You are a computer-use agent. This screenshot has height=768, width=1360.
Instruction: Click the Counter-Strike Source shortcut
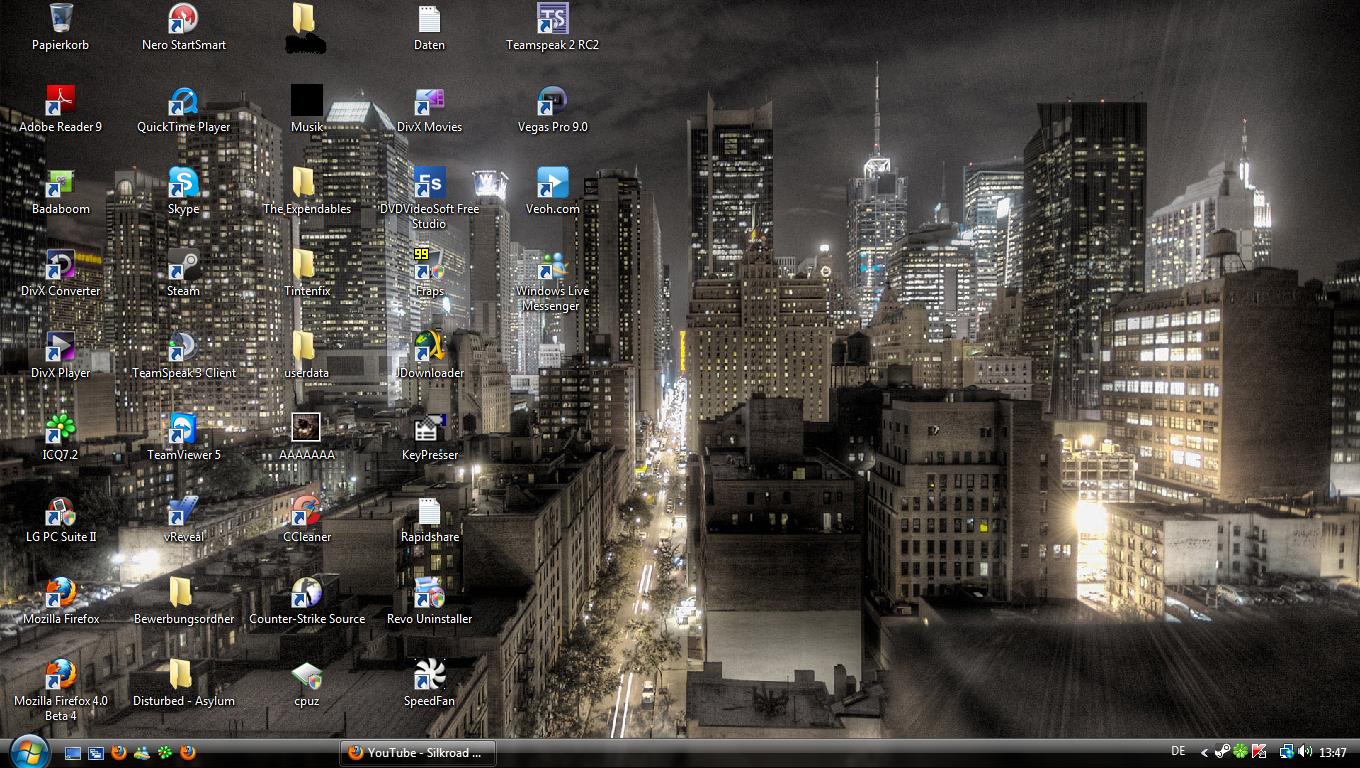306,593
